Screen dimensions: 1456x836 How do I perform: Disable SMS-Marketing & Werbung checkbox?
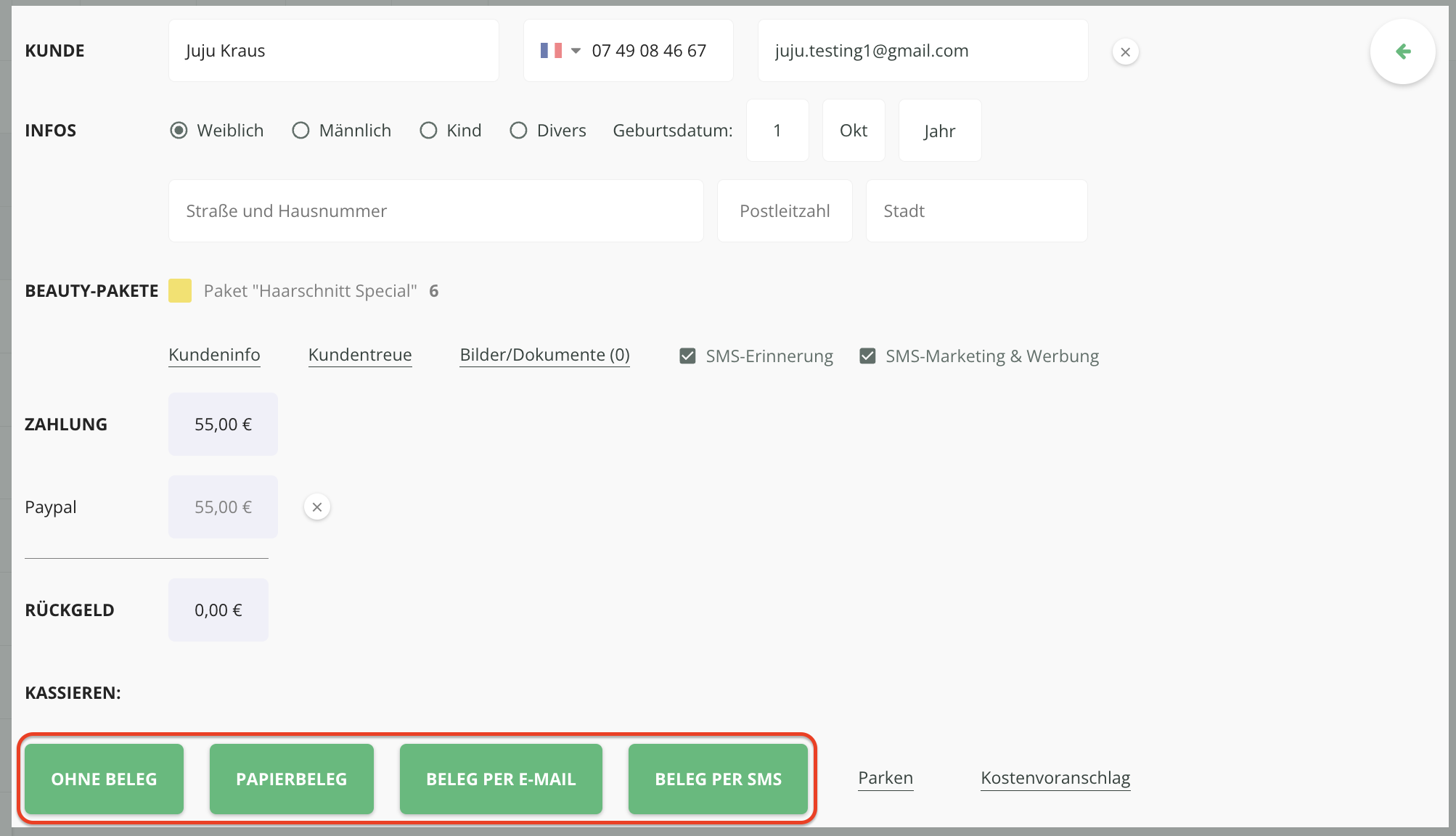867,356
